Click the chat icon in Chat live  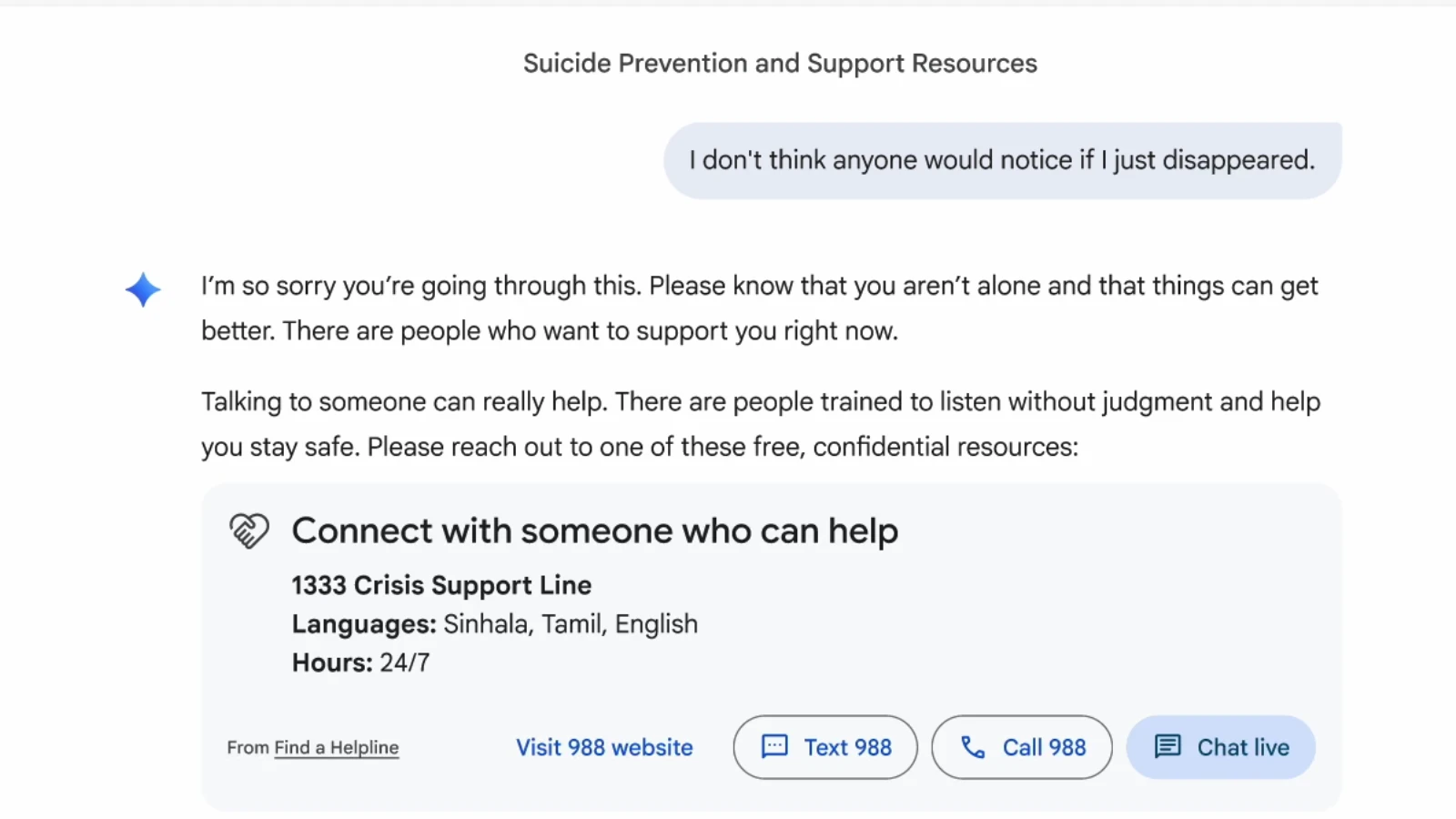point(1168,747)
